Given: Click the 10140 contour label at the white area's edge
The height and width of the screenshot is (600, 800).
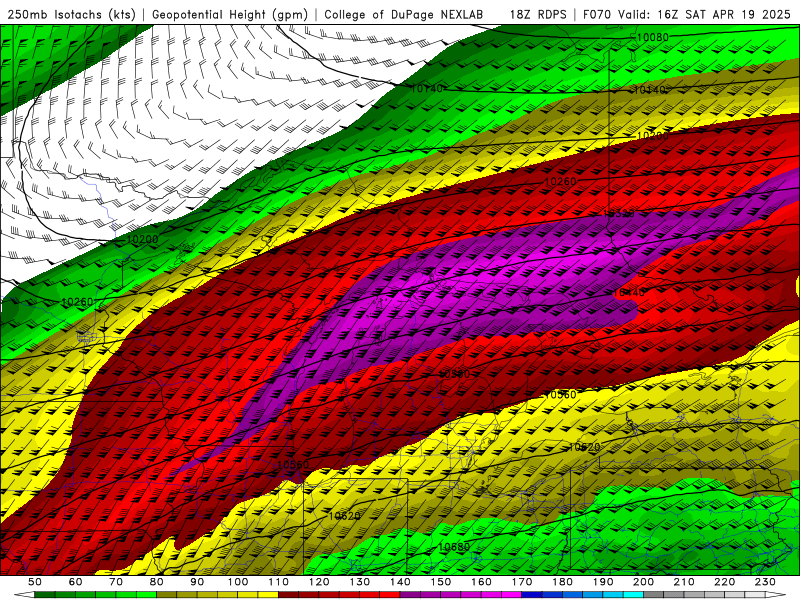Looking at the screenshot, I should tap(427, 89).
